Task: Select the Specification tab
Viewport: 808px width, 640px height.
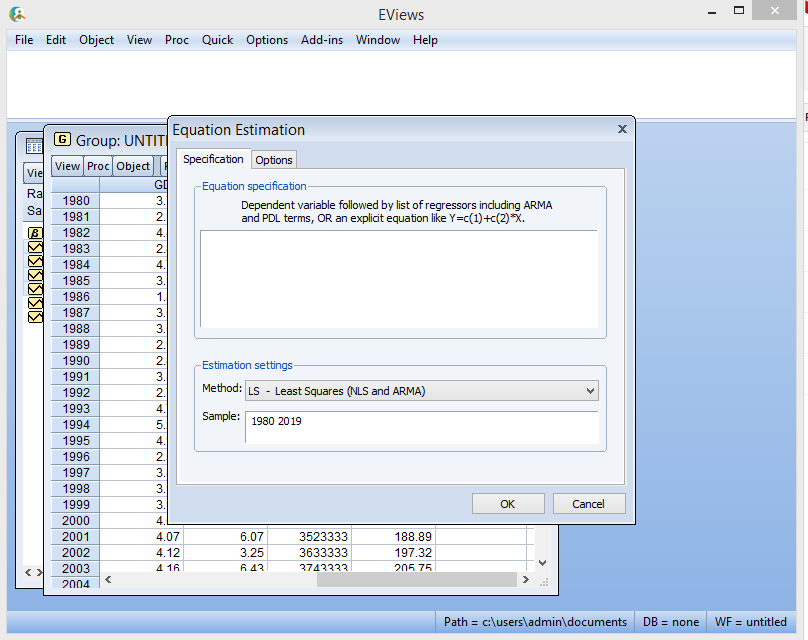Action: point(213,159)
